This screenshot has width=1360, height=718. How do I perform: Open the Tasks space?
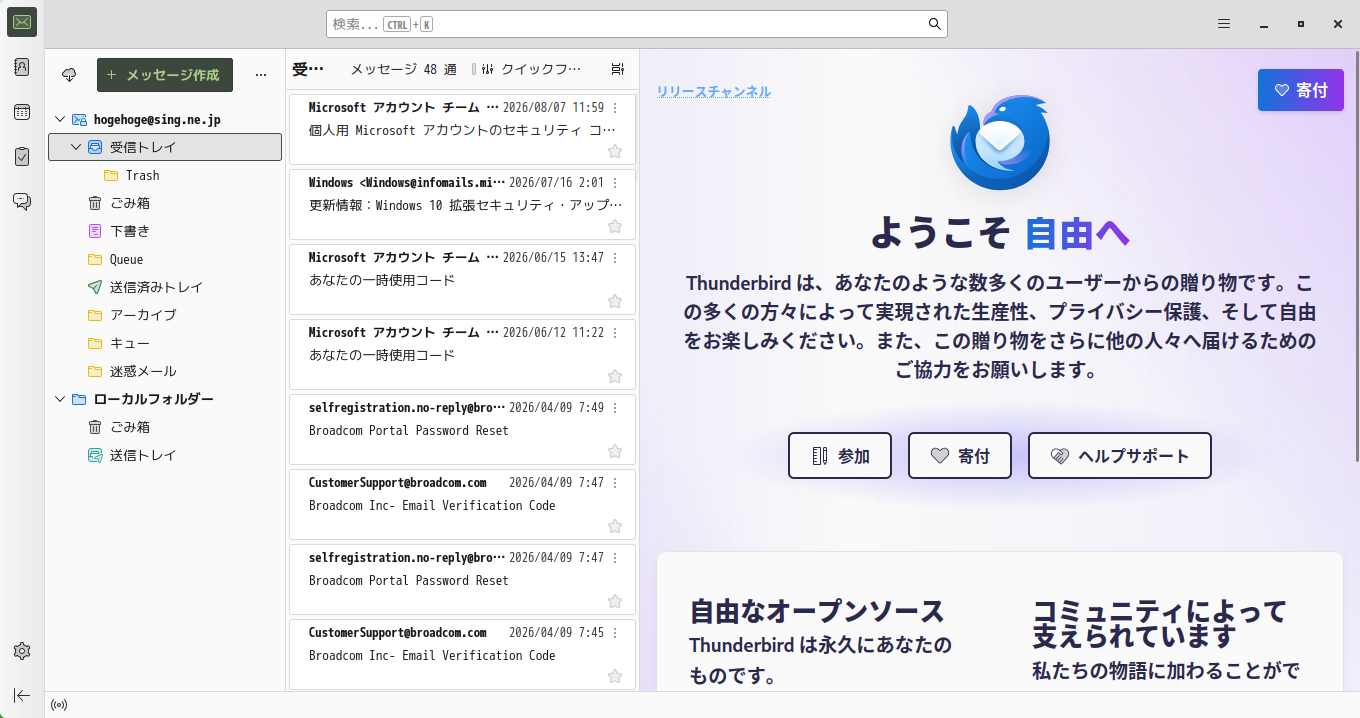click(x=22, y=156)
